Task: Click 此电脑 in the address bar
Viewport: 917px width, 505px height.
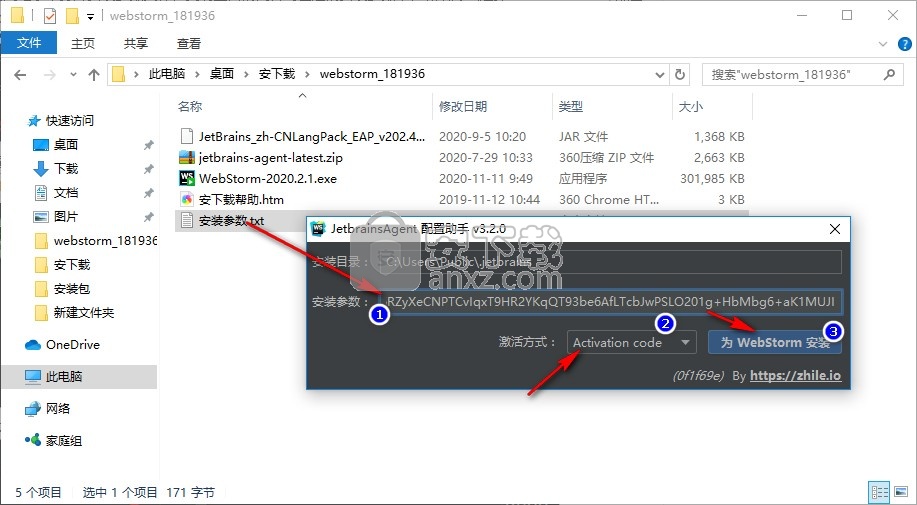Action: pyautogui.click(x=167, y=74)
